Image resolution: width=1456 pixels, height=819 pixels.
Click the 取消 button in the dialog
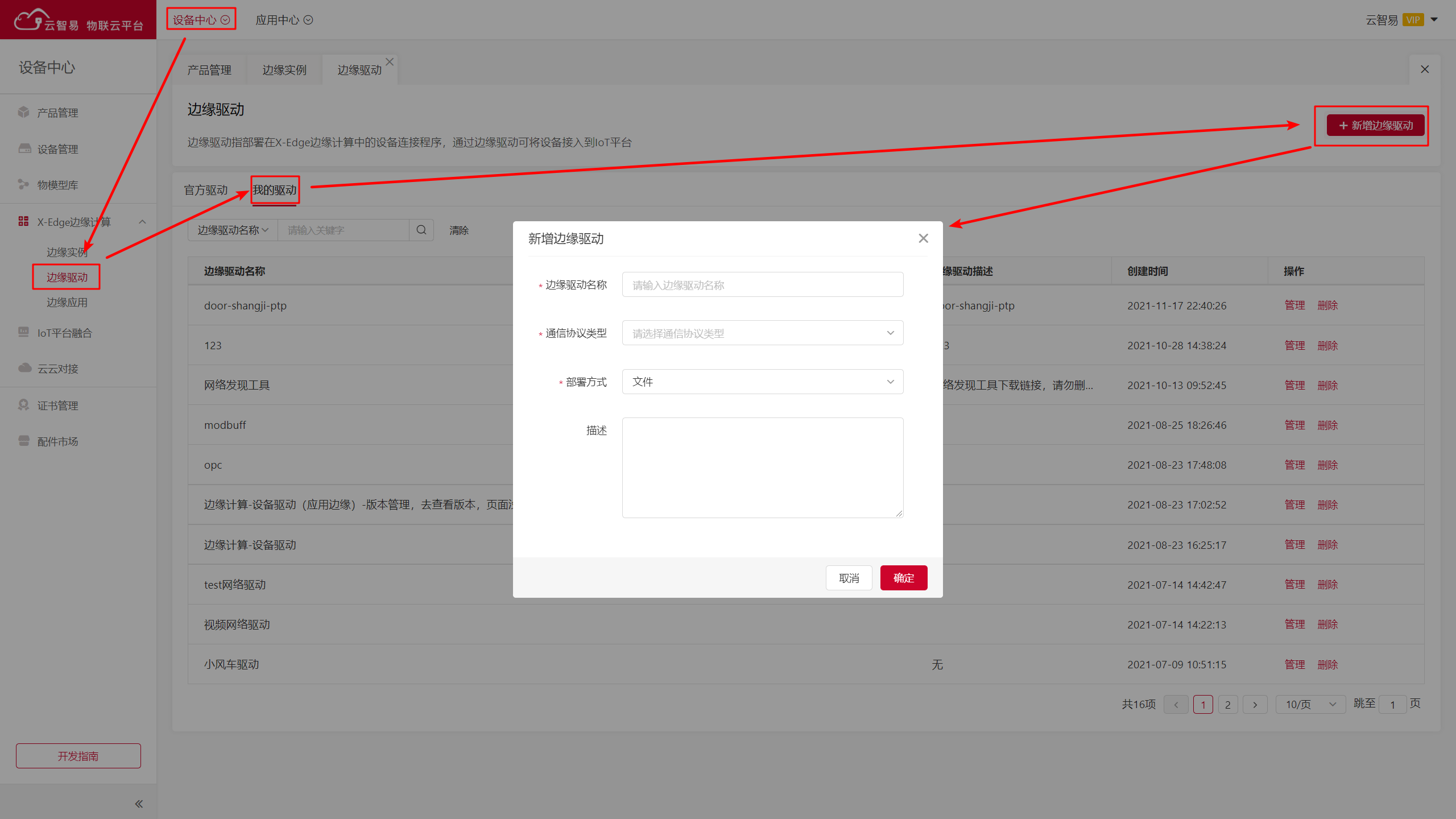(x=849, y=578)
